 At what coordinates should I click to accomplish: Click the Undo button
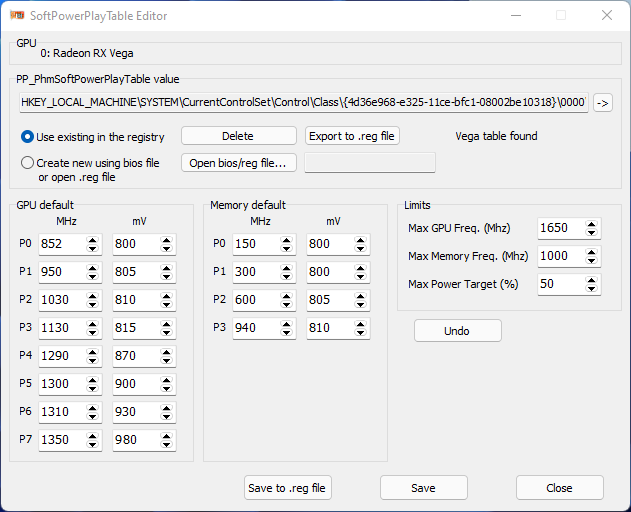coord(458,331)
